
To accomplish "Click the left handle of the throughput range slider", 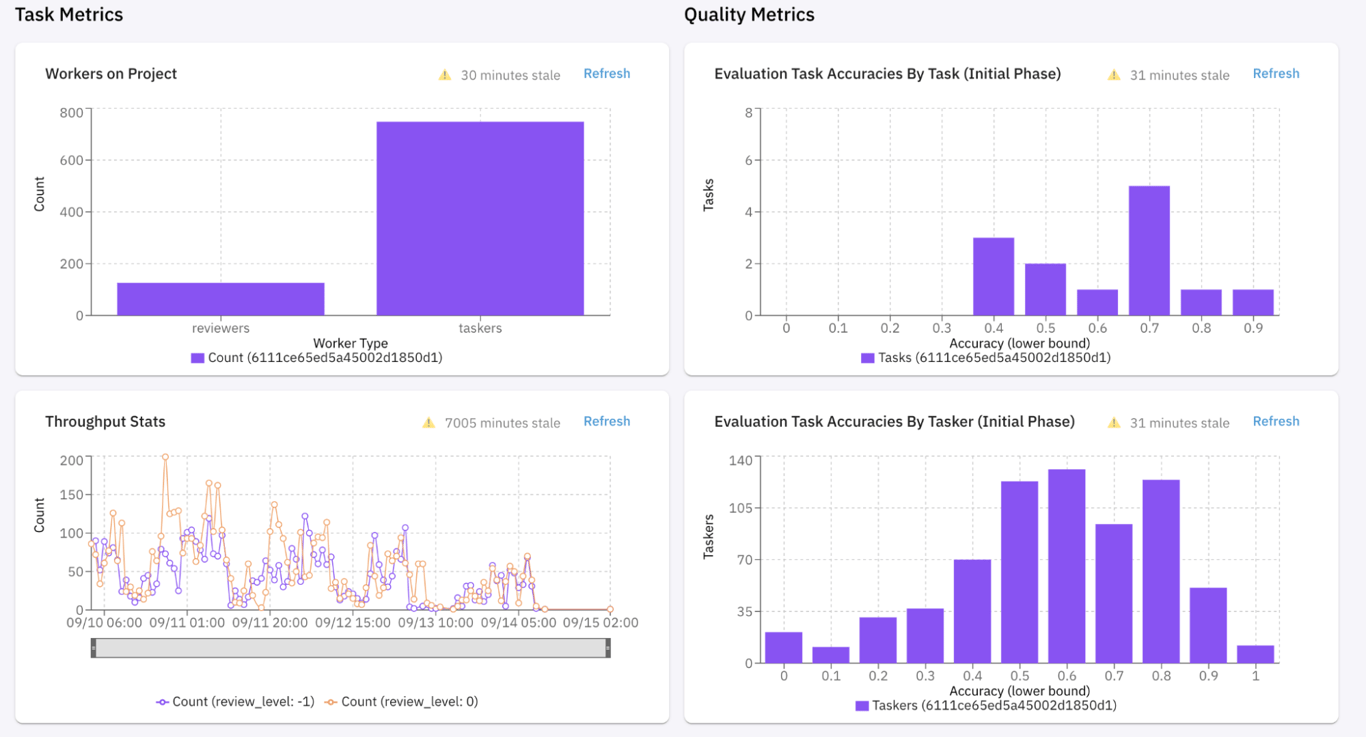I will 93,648.
